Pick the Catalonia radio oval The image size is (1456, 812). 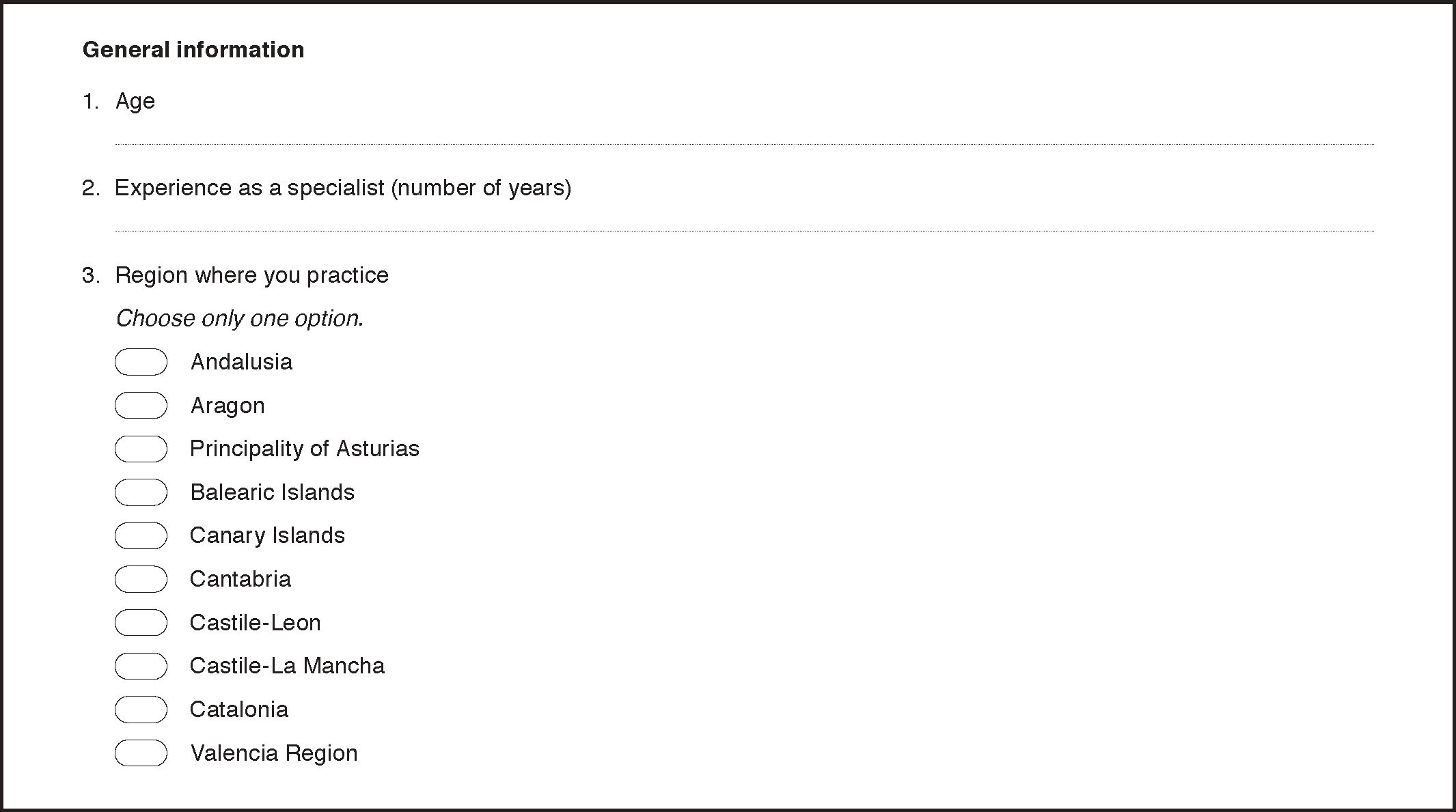point(141,710)
